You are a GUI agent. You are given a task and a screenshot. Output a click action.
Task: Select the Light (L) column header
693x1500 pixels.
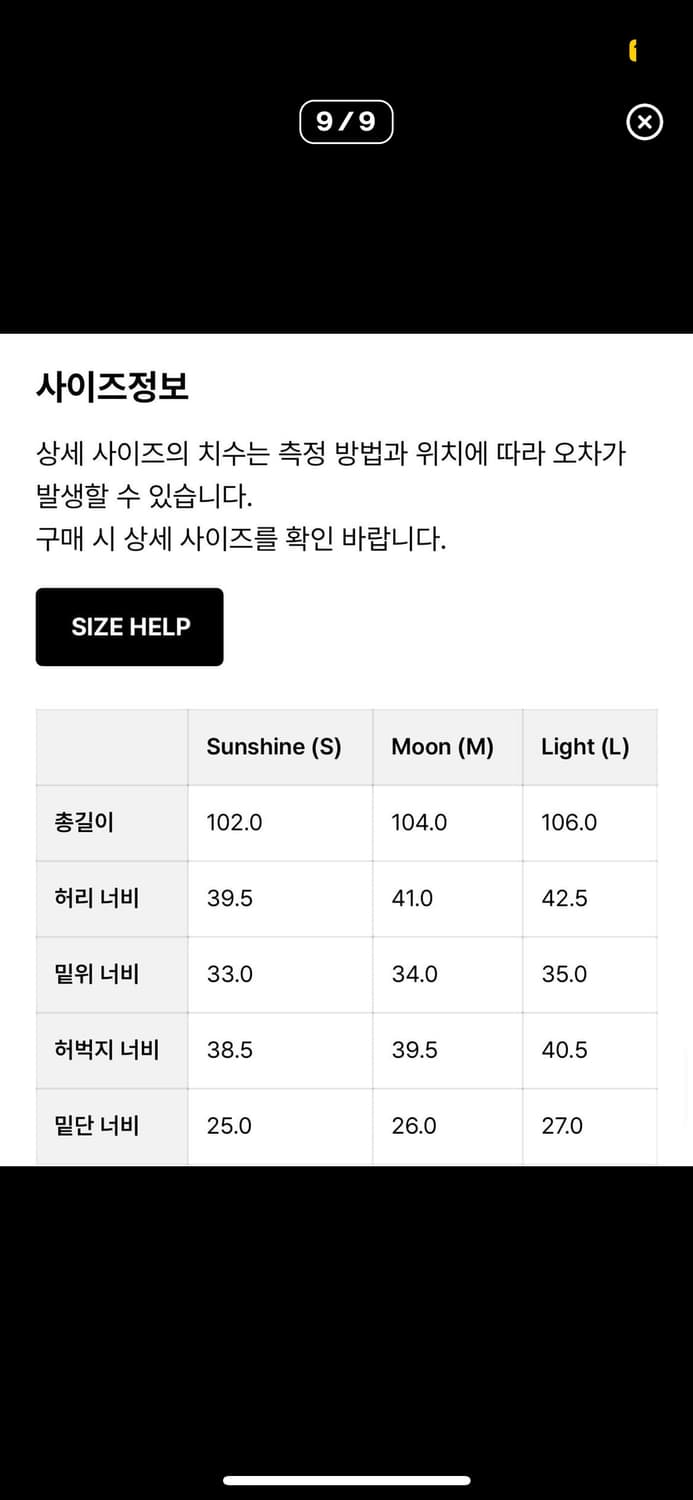point(585,747)
